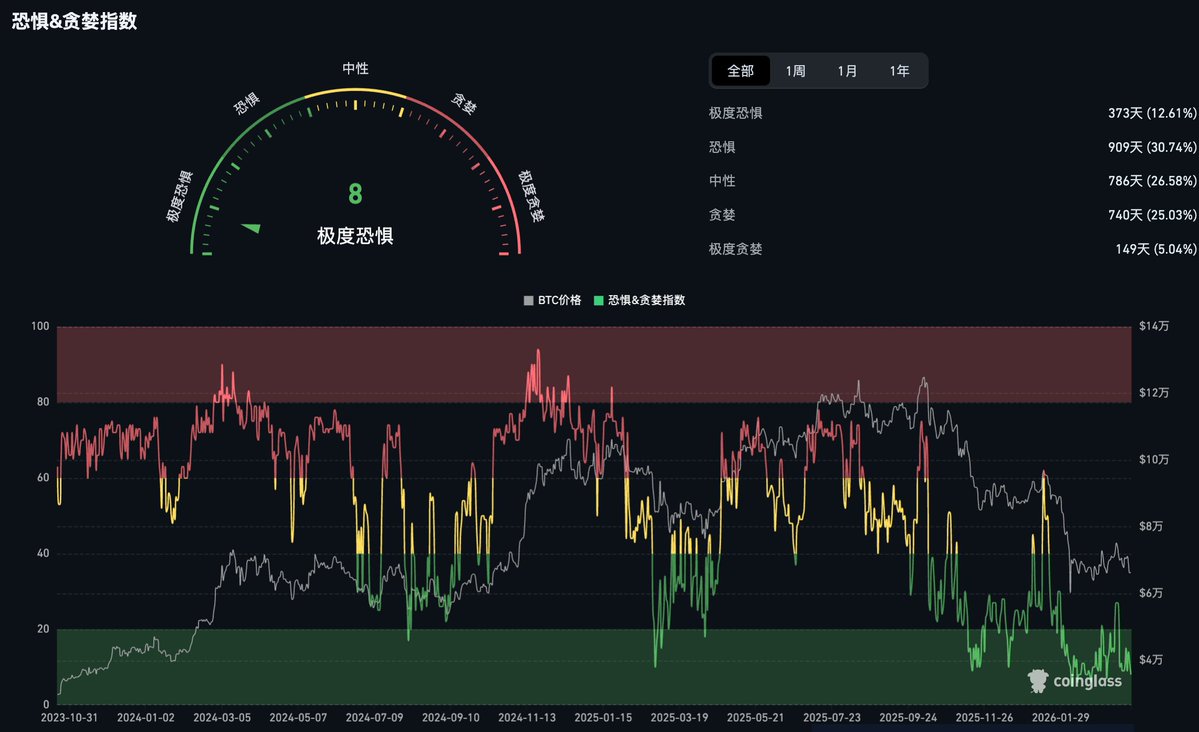Click the gray BTC价格 legend swatch

pos(528,301)
